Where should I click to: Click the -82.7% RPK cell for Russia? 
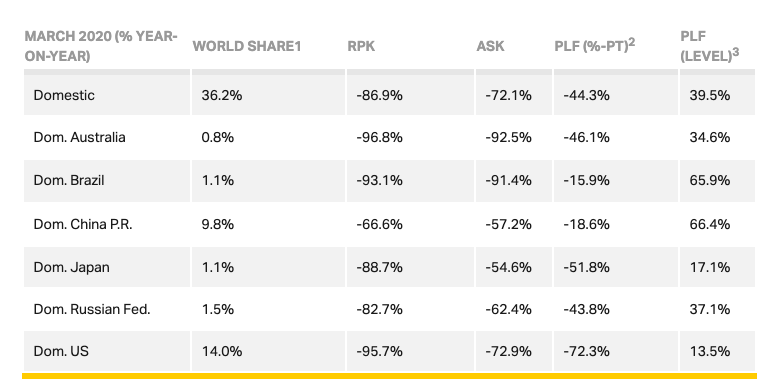point(380,309)
